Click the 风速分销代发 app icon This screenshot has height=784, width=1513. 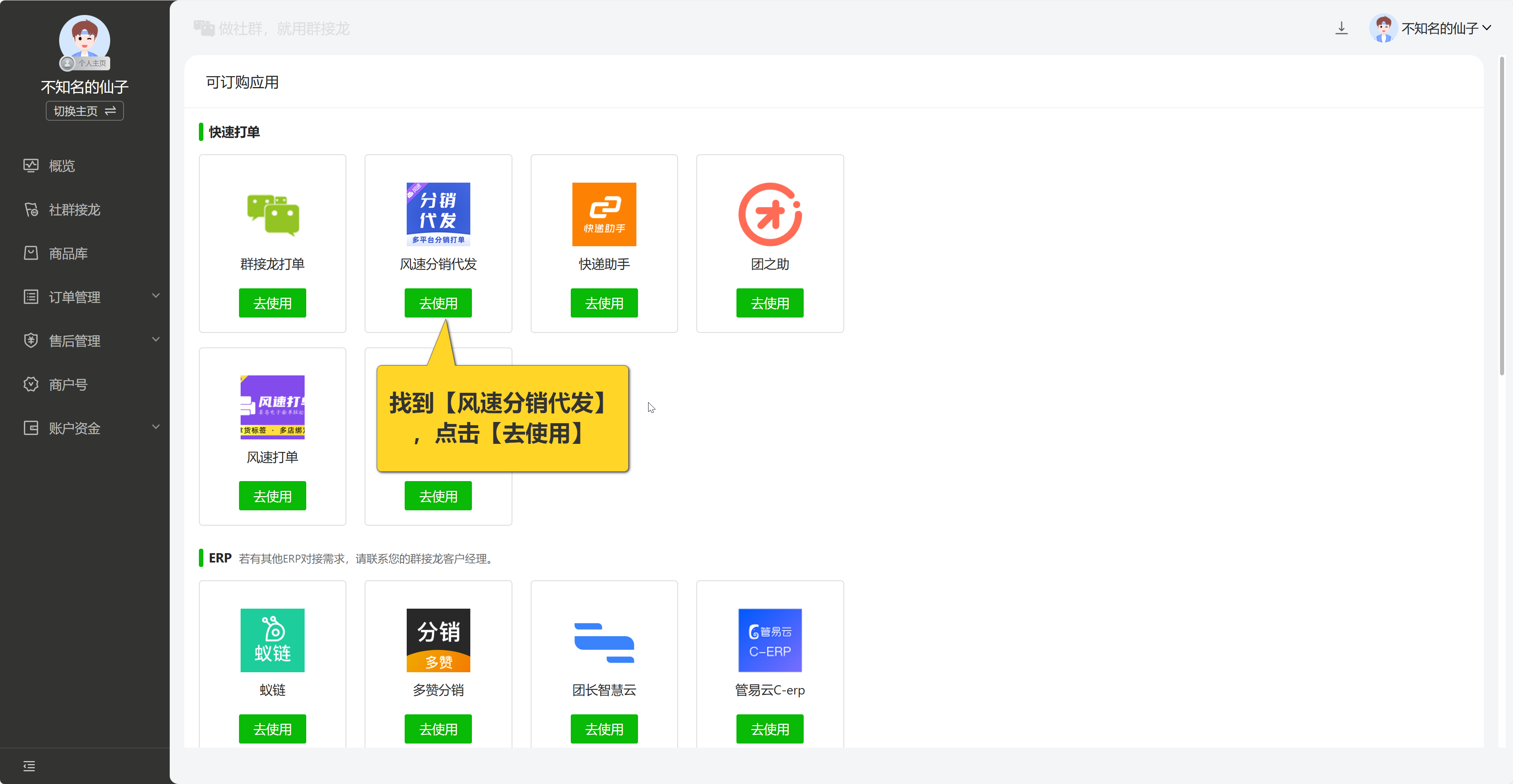[x=437, y=214]
